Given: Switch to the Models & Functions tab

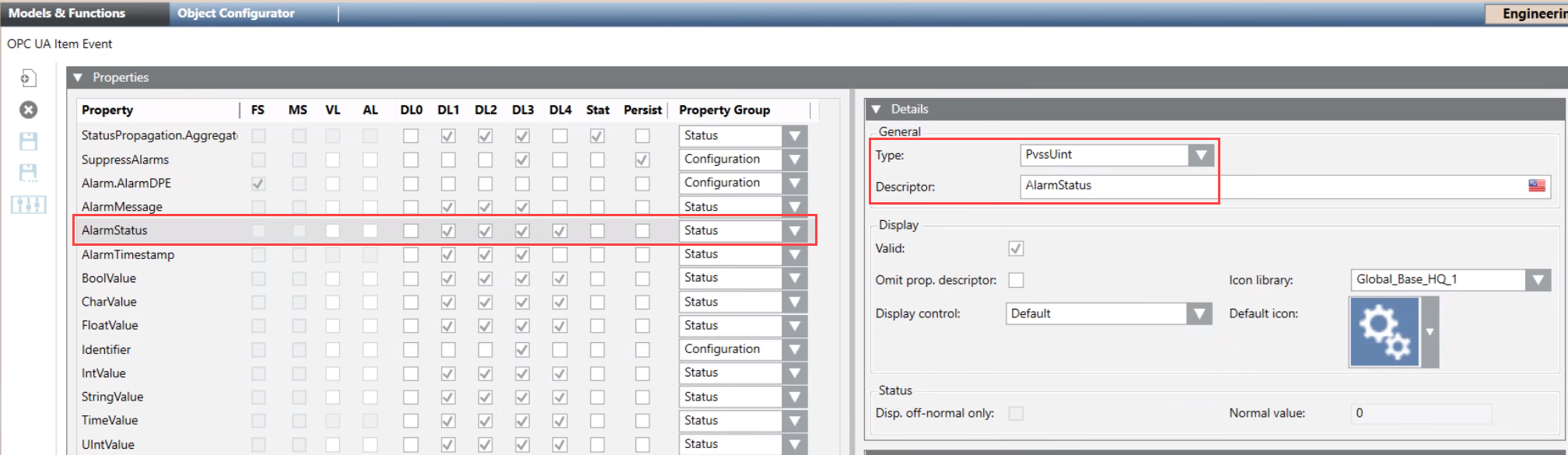Looking at the screenshot, I should 67,13.
